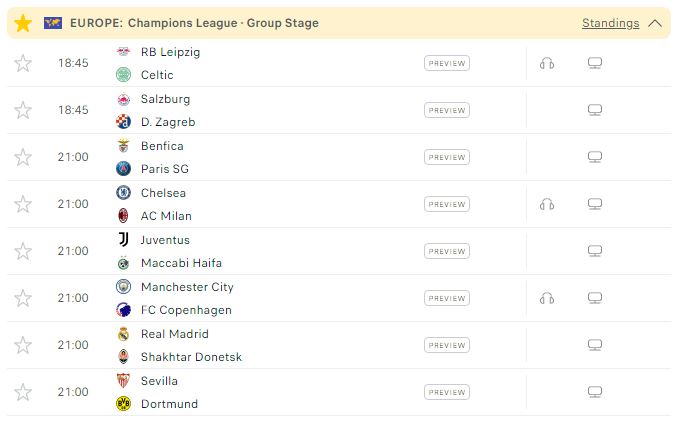This screenshot has width=682, height=423.
Task: Click the TV icon for Salzburg vs D. Zagreb
Action: (x=595, y=110)
